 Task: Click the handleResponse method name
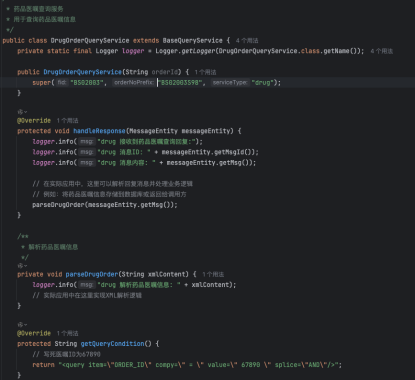[x=99, y=131]
